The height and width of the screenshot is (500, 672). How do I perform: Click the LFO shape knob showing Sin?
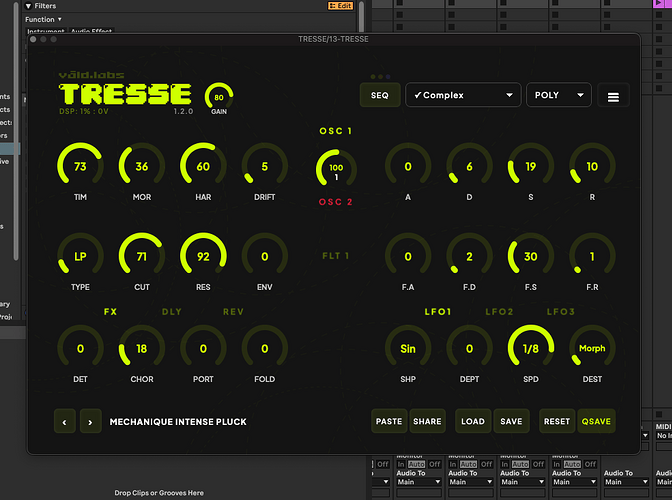coord(408,348)
